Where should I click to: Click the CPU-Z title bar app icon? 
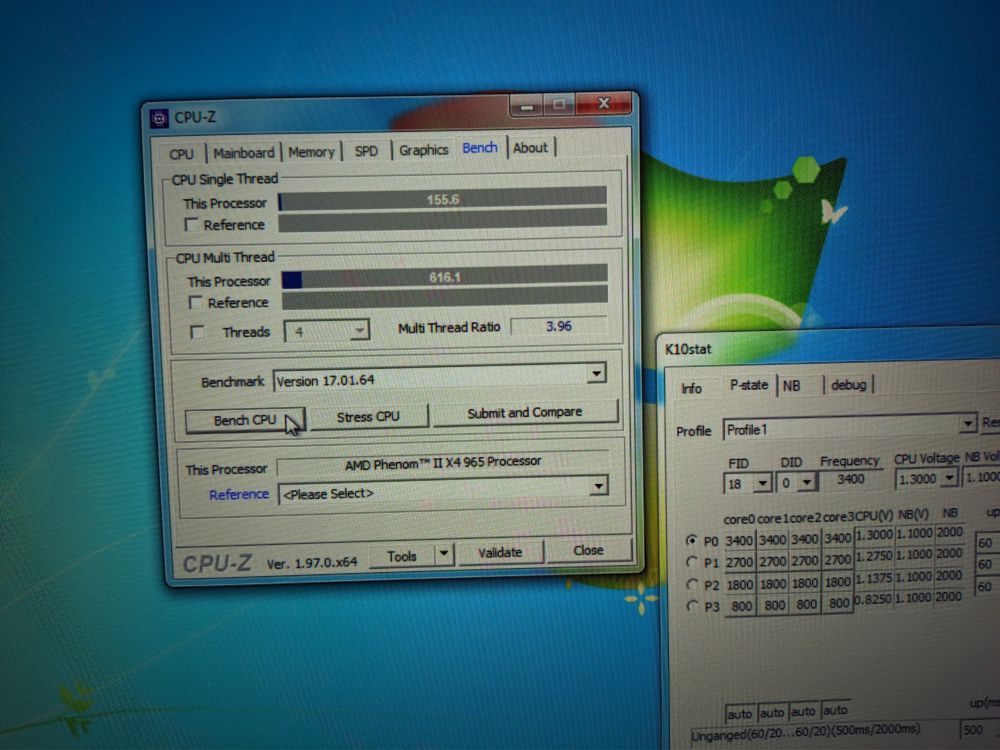(158, 118)
